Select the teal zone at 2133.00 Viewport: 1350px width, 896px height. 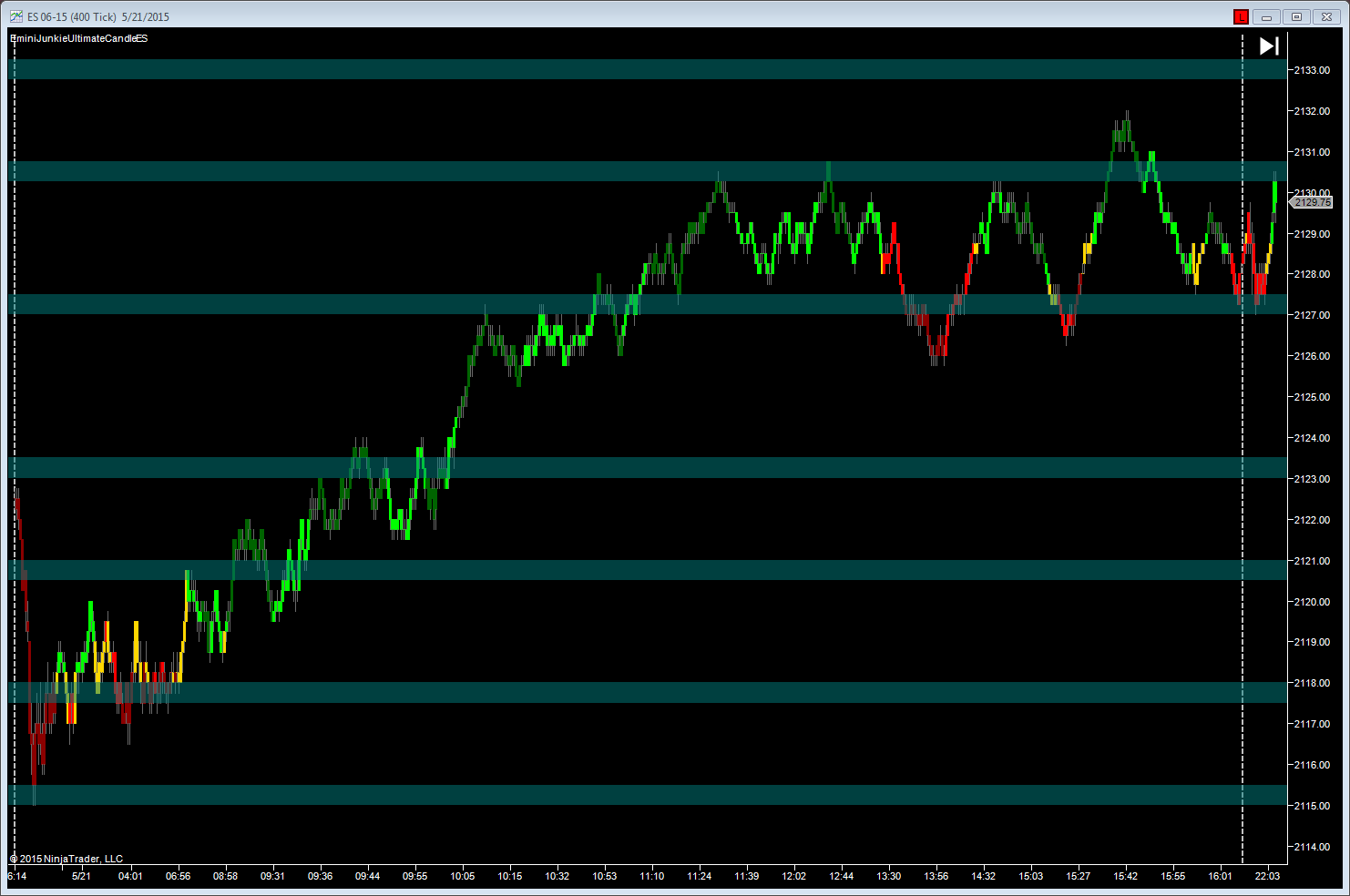point(648,69)
